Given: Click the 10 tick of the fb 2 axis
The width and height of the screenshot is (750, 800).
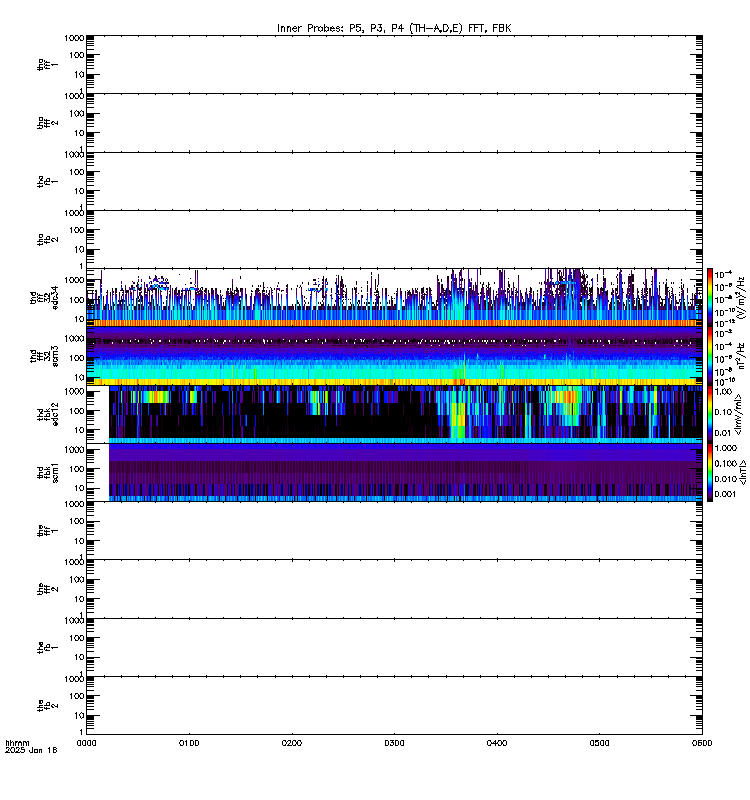Looking at the screenshot, I should [80, 716].
